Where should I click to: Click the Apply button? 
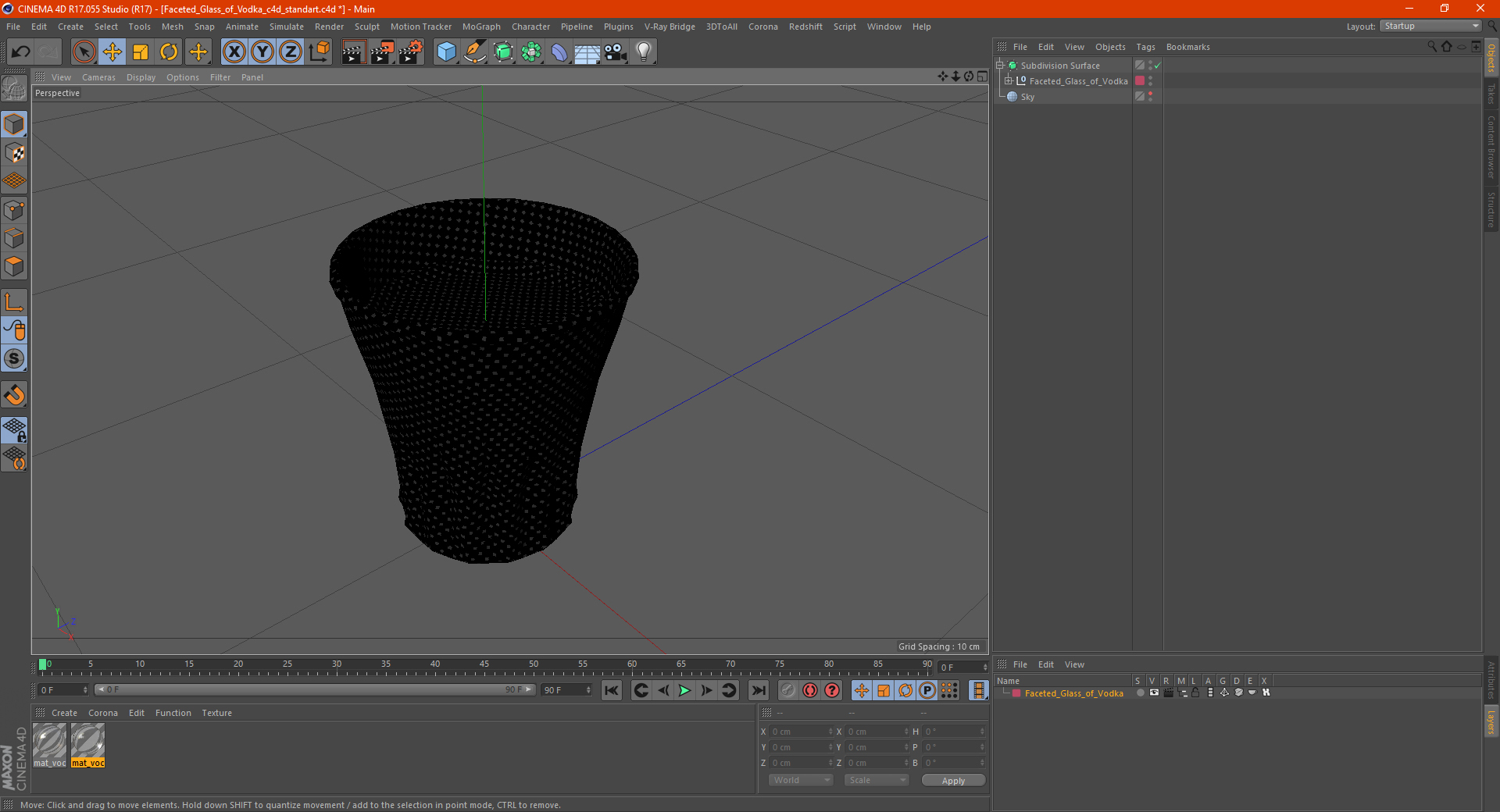tap(953, 781)
